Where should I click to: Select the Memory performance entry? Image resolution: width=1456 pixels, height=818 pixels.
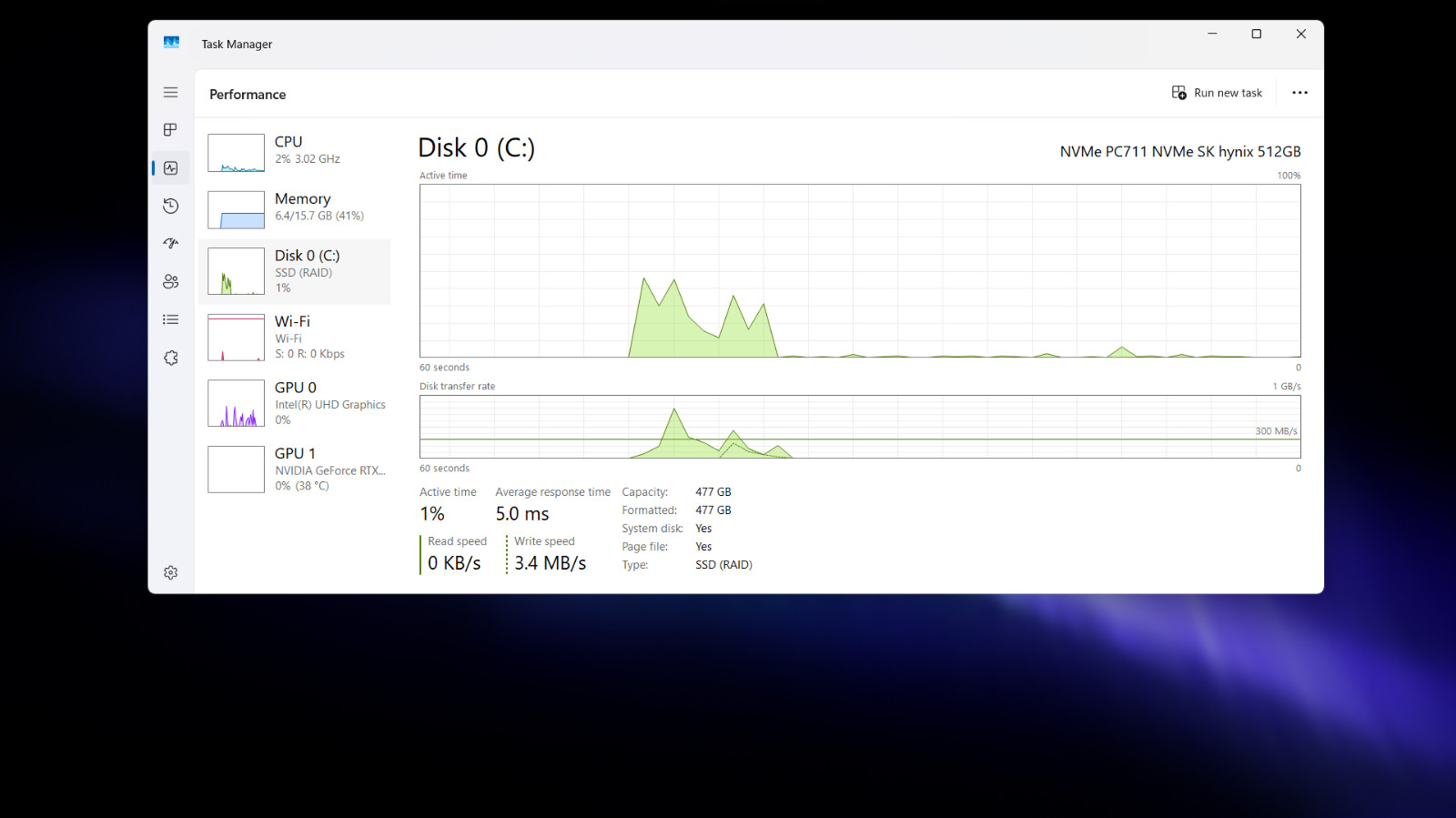pyautogui.click(x=295, y=209)
